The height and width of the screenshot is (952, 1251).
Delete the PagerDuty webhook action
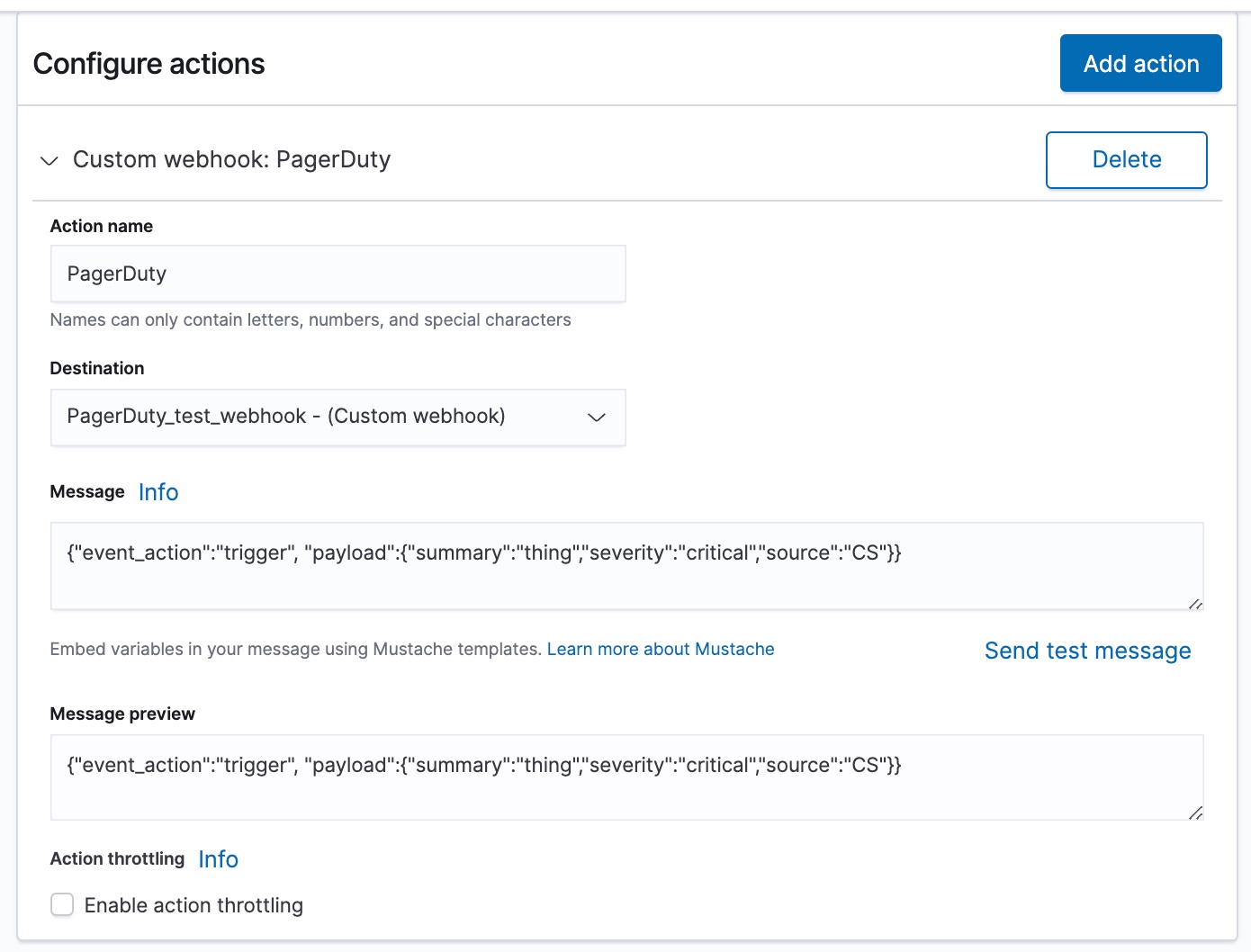click(x=1126, y=160)
